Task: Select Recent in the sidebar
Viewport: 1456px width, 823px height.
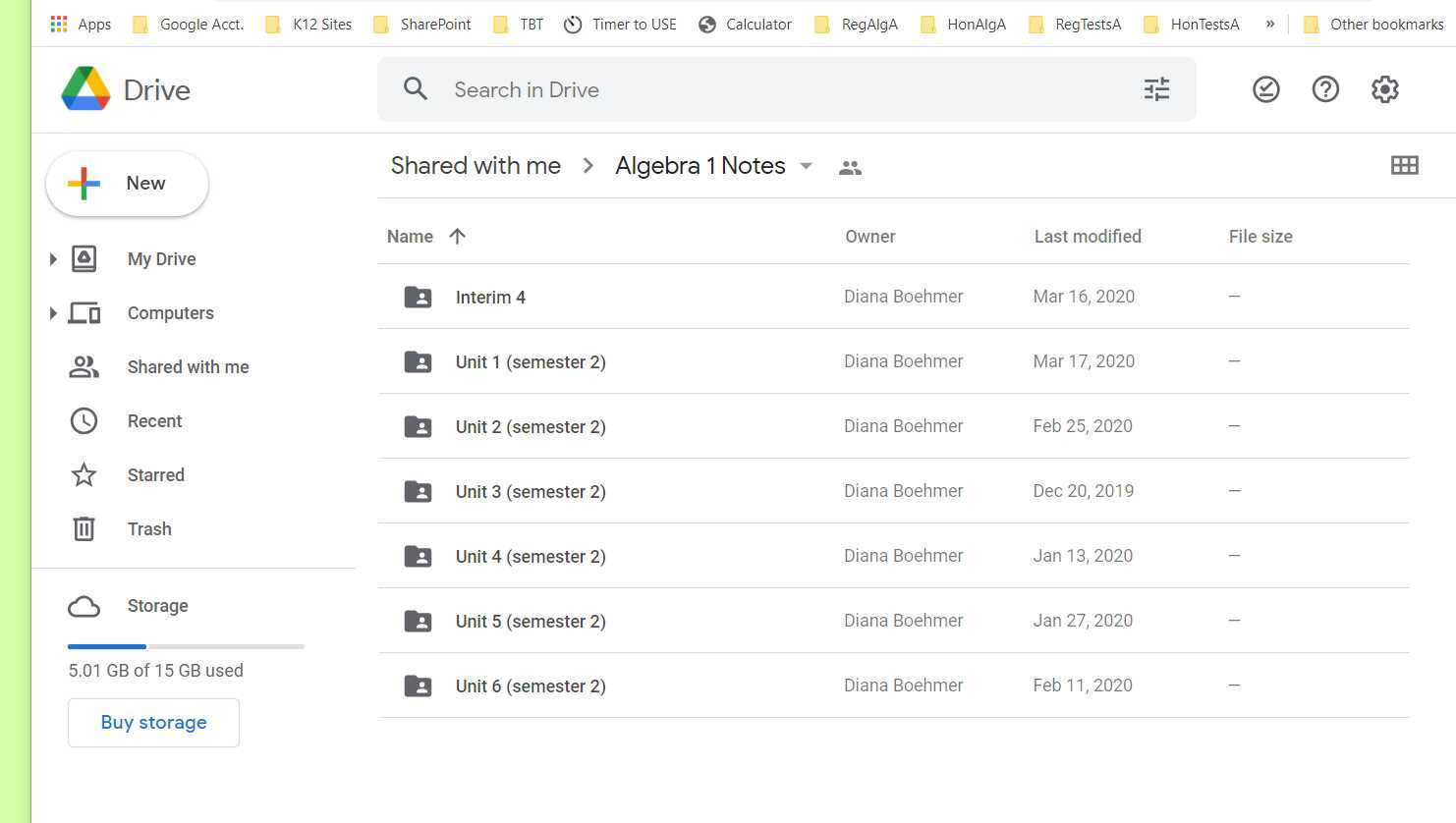Action: tap(154, 421)
